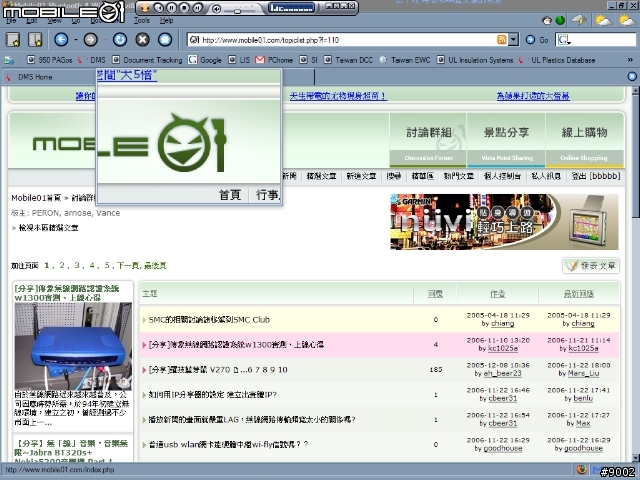This screenshot has width=640, height=480.
Task: Click the first star bookmark toolbar icon
Action: click(13, 40)
